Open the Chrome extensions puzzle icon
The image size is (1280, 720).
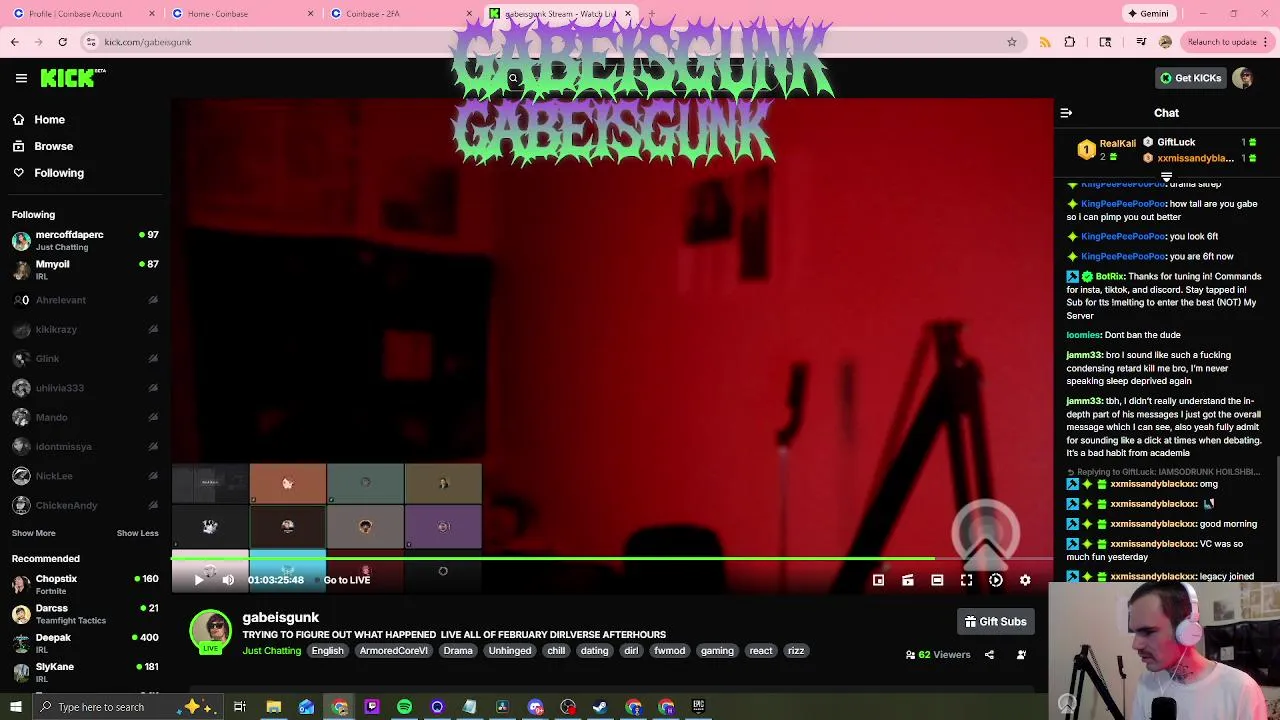click(1070, 42)
